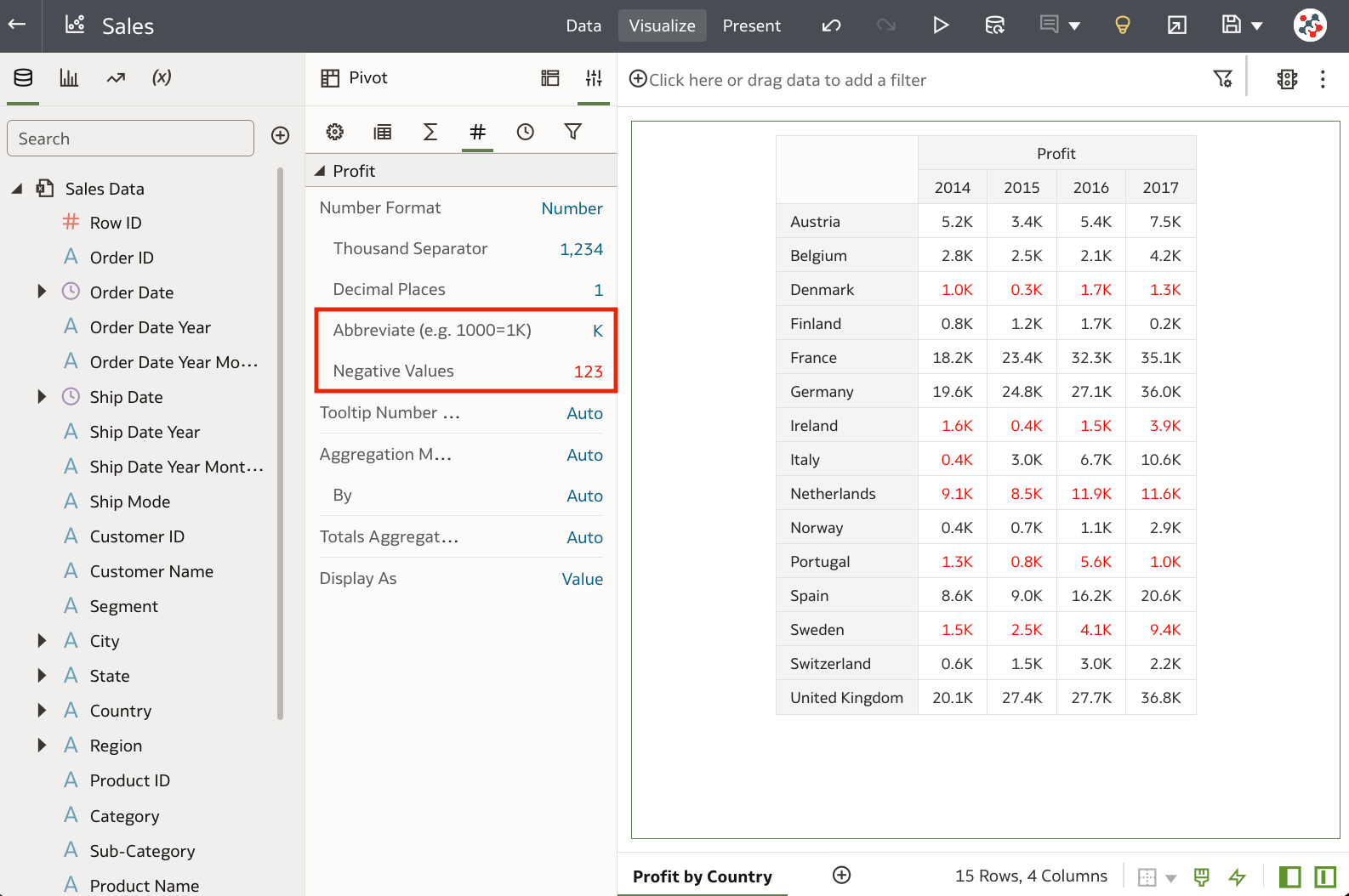The height and width of the screenshot is (896, 1349).
Task: Toggle the Abbreviate K setting
Action: pyautogui.click(x=597, y=331)
